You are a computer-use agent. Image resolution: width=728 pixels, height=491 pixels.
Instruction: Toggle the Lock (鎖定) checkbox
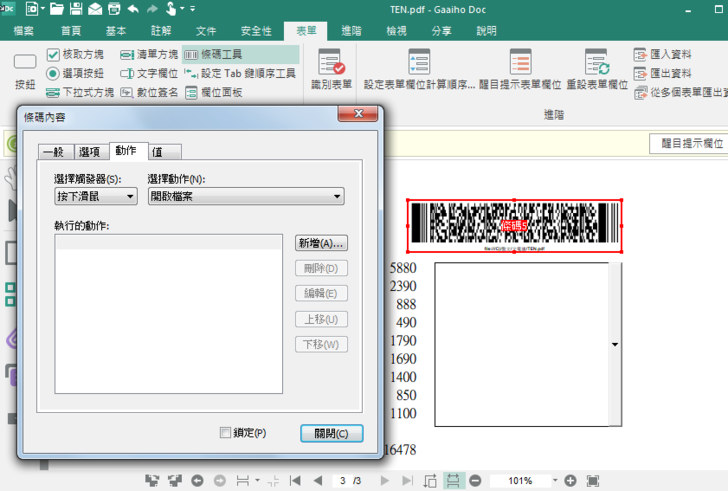click(x=226, y=433)
